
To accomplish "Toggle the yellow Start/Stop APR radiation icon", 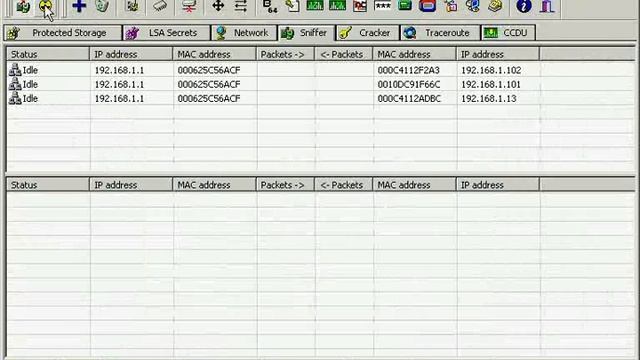I will tap(45, 7).
